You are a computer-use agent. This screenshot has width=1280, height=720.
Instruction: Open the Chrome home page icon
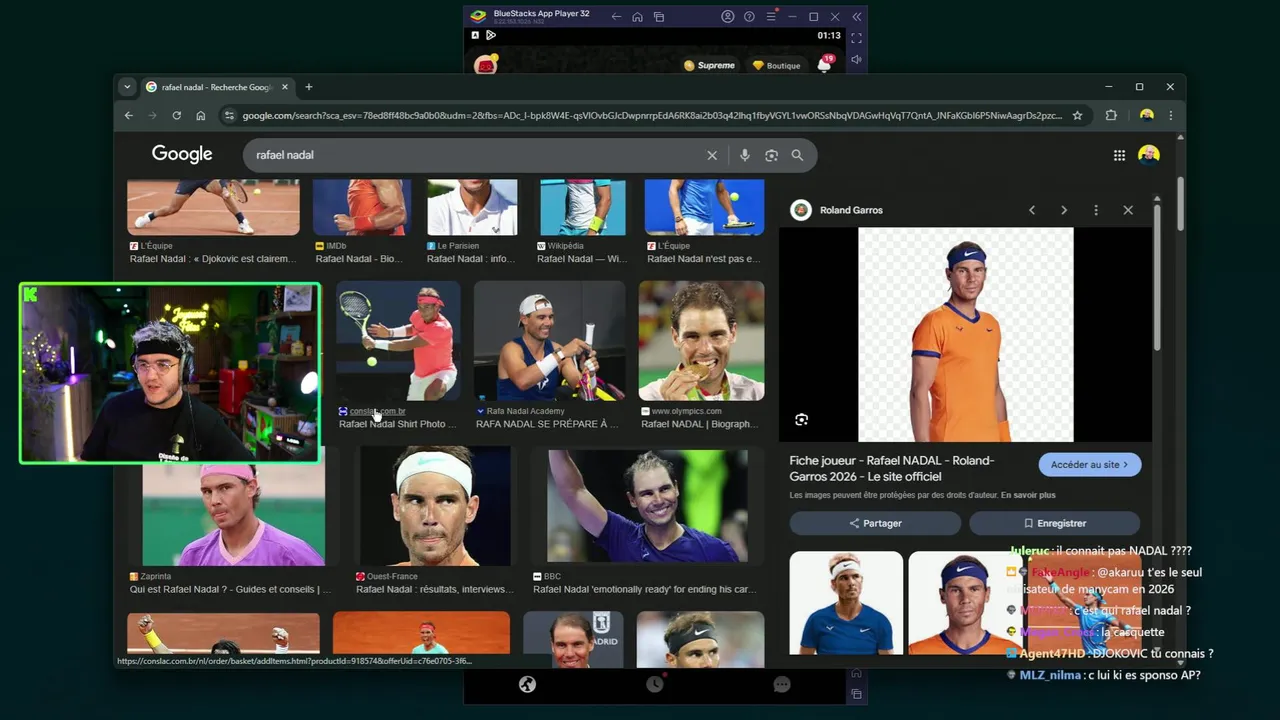click(x=200, y=115)
